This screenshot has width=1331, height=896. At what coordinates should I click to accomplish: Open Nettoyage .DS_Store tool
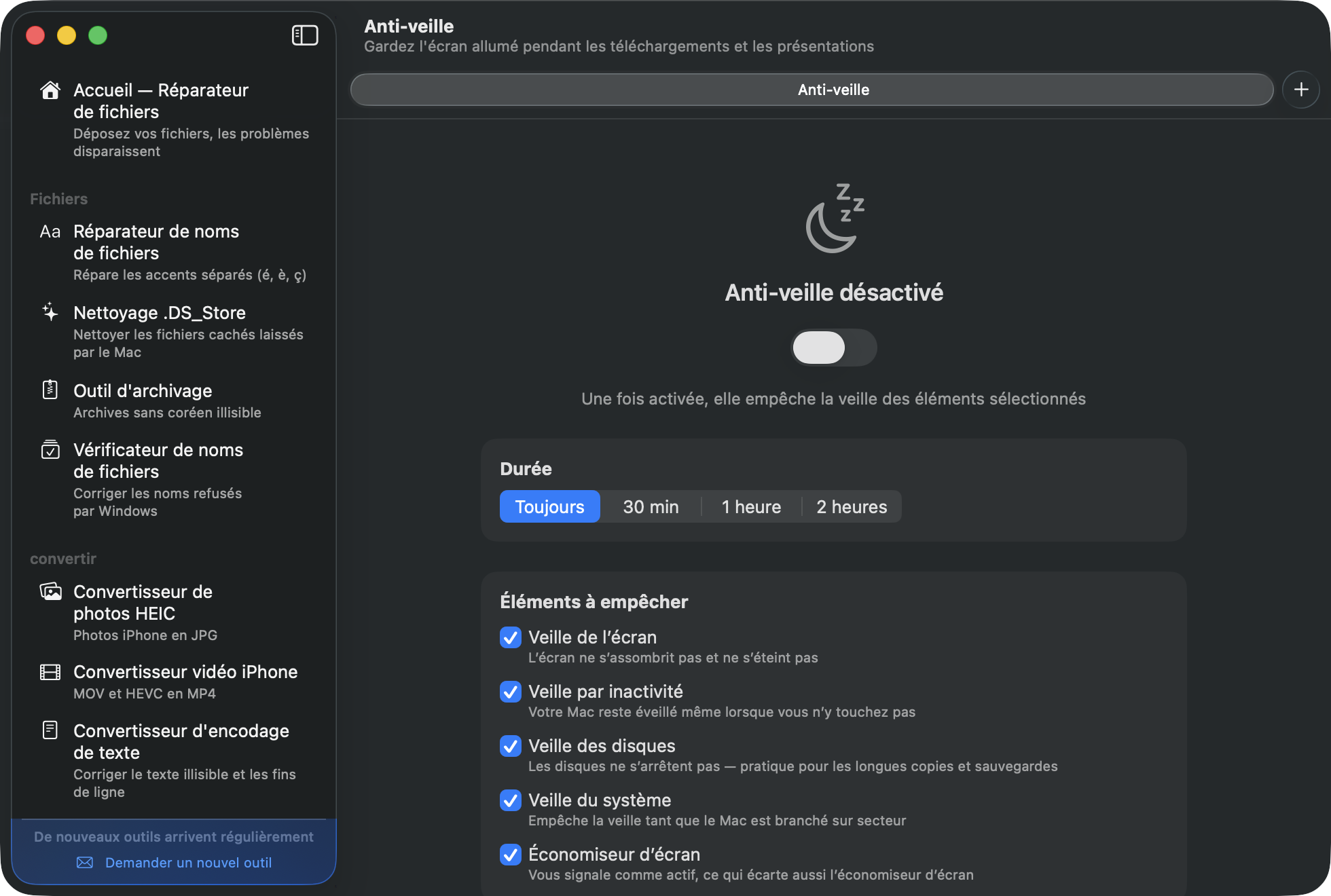click(174, 331)
